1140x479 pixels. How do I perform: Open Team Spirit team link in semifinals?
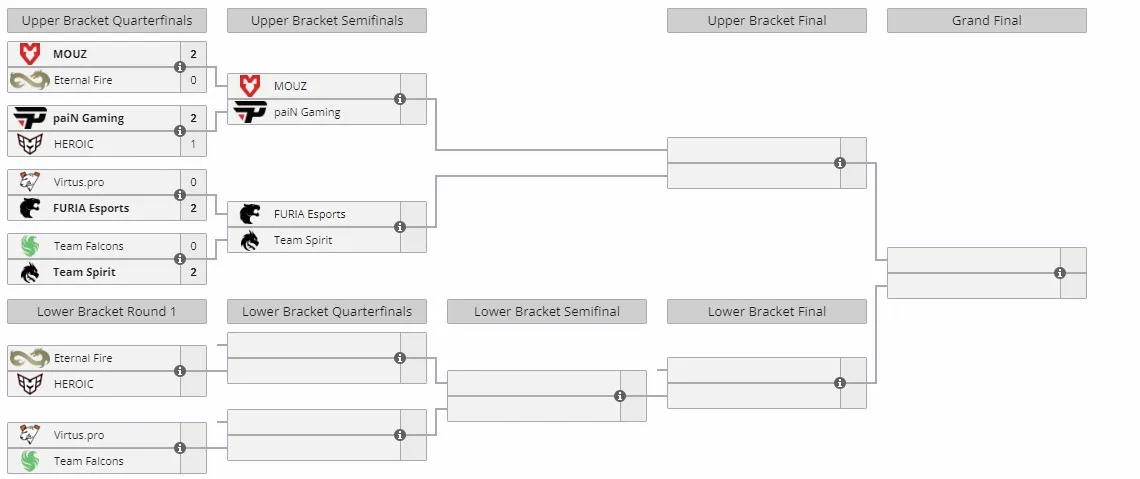[x=302, y=240]
